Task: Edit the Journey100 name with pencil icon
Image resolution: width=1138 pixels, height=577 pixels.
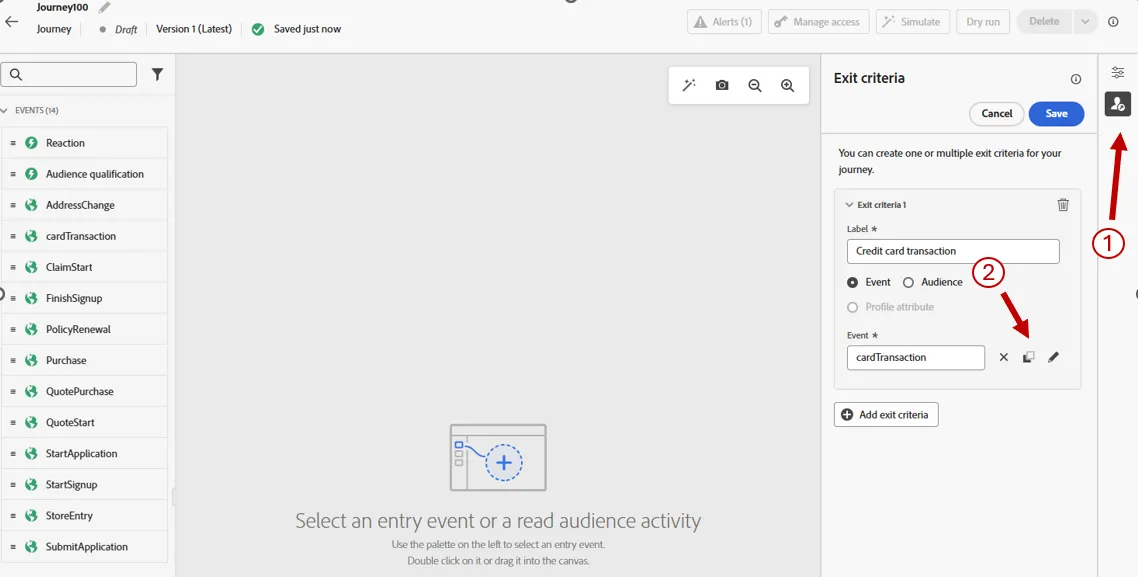Action: tap(105, 7)
